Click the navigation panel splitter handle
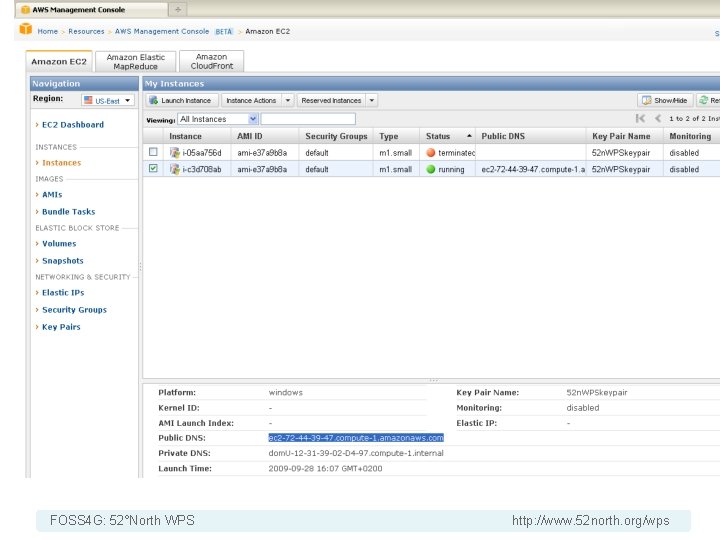Viewport: 720px width, 540px height. (140, 266)
